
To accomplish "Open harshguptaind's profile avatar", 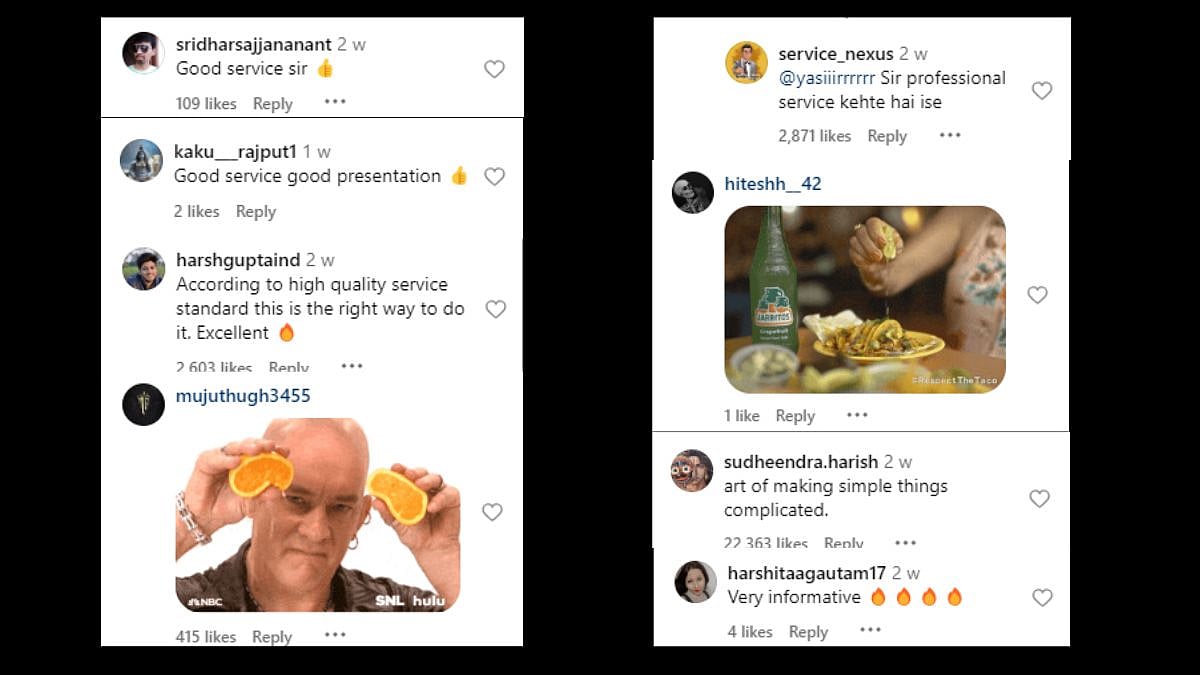I will pyautogui.click(x=143, y=269).
